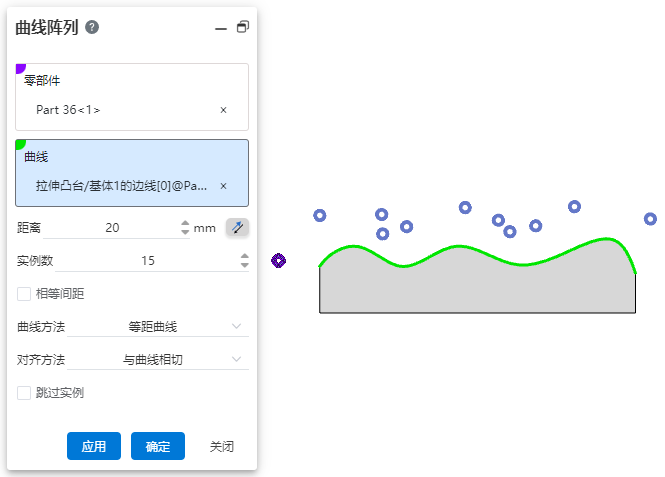The height and width of the screenshot is (477, 665).
Task: Click the distance input field
Action: (x=113, y=228)
